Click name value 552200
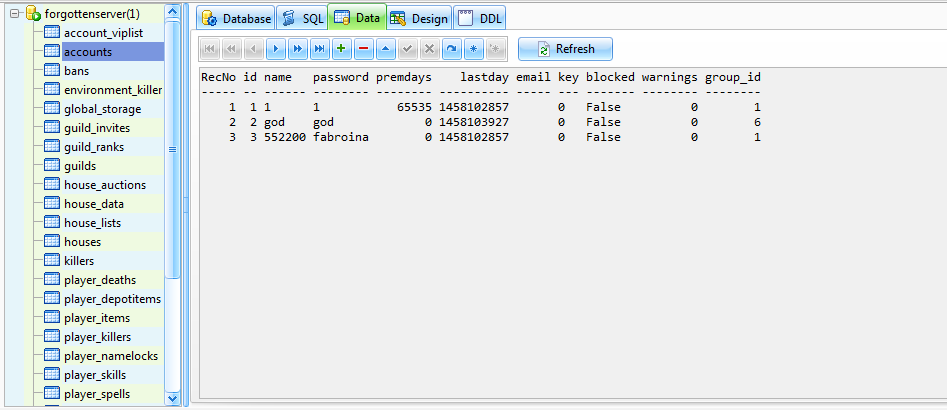Image resolution: width=947 pixels, height=410 pixels. [x=285, y=137]
